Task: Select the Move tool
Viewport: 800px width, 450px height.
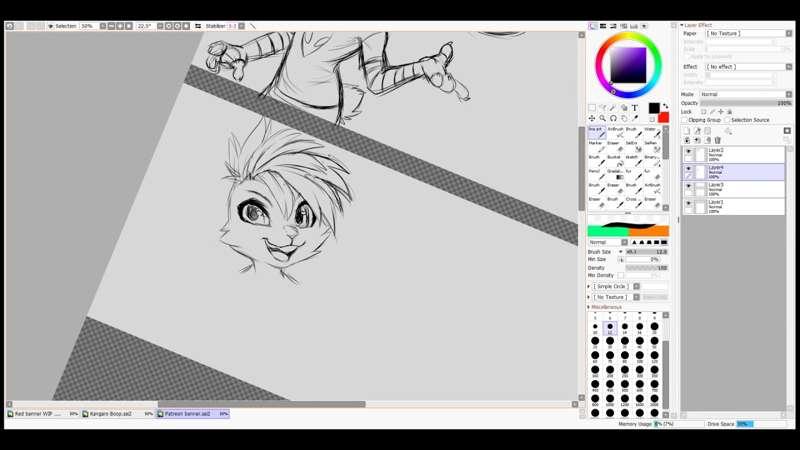Action: pos(592,118)
